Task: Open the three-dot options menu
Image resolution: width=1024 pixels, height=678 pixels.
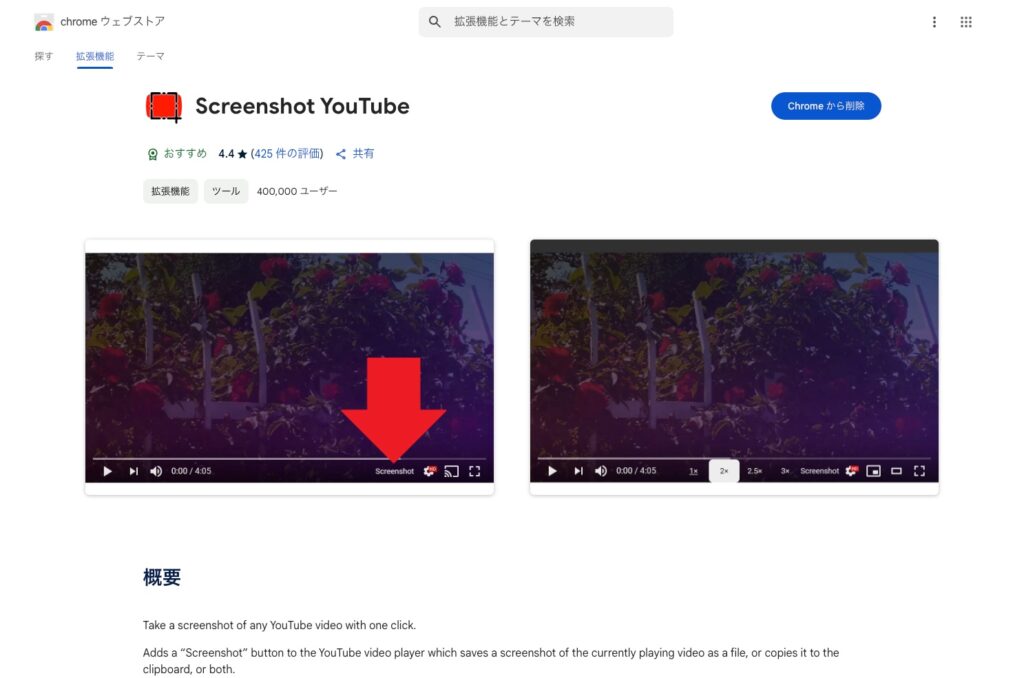Action: [x=935, y=22]
